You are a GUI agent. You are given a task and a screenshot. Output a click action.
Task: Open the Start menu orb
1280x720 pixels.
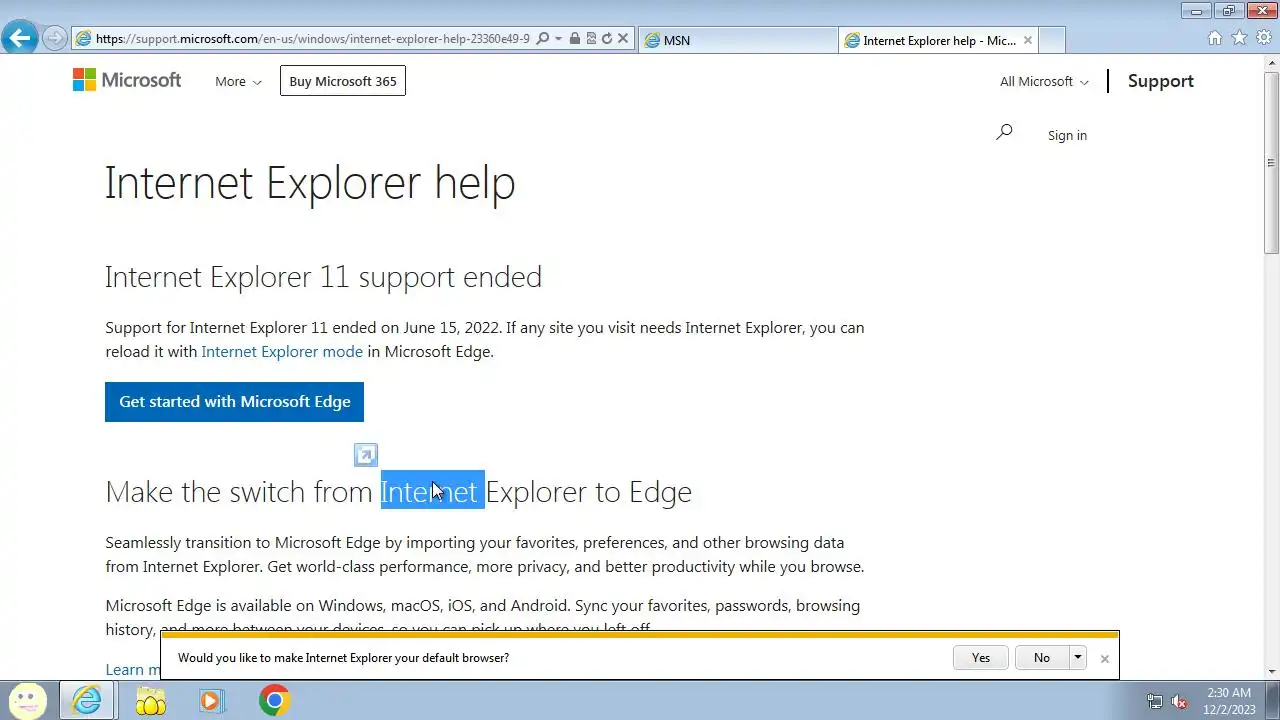(x=27, y=700)
